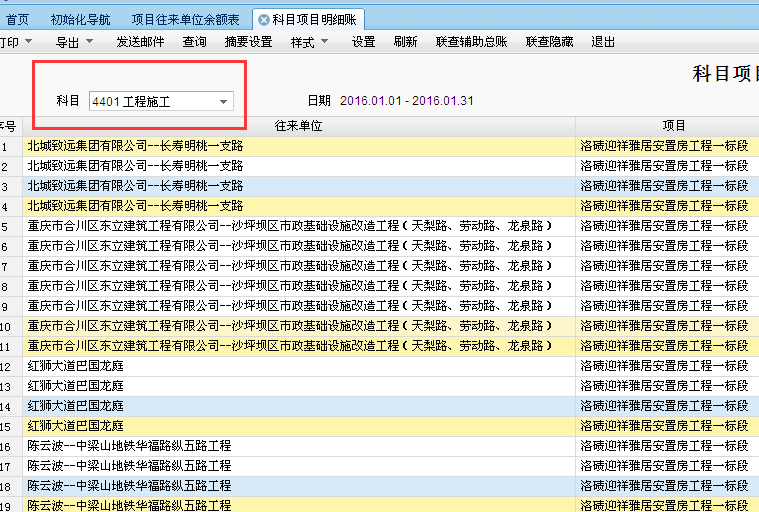Click 联查辅助总账 in the toolbar
The image size is (759, 512).
click(x=471, y=42)
